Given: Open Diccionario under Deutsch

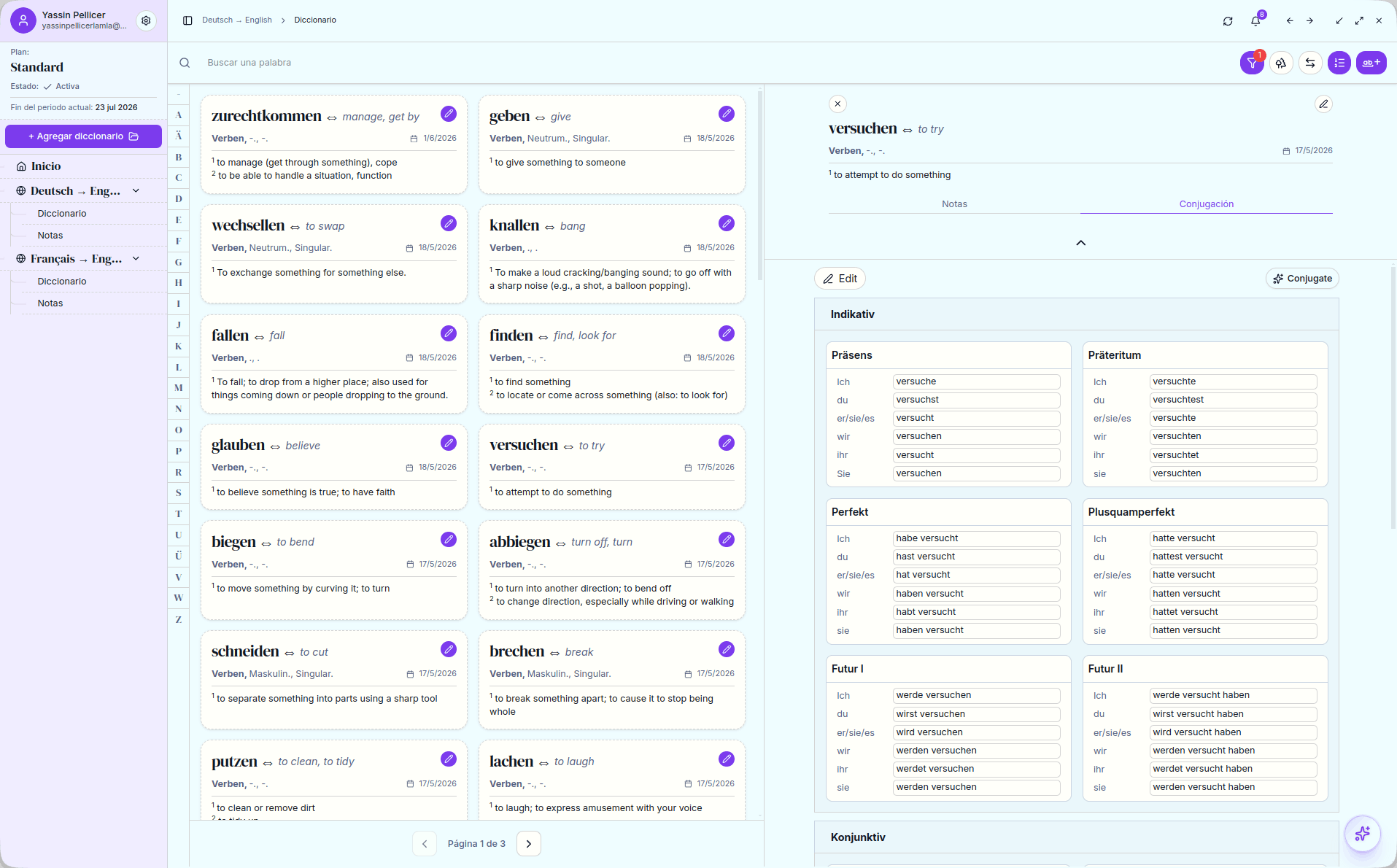Looking at the screenshot, I should [x=62, y=214].
